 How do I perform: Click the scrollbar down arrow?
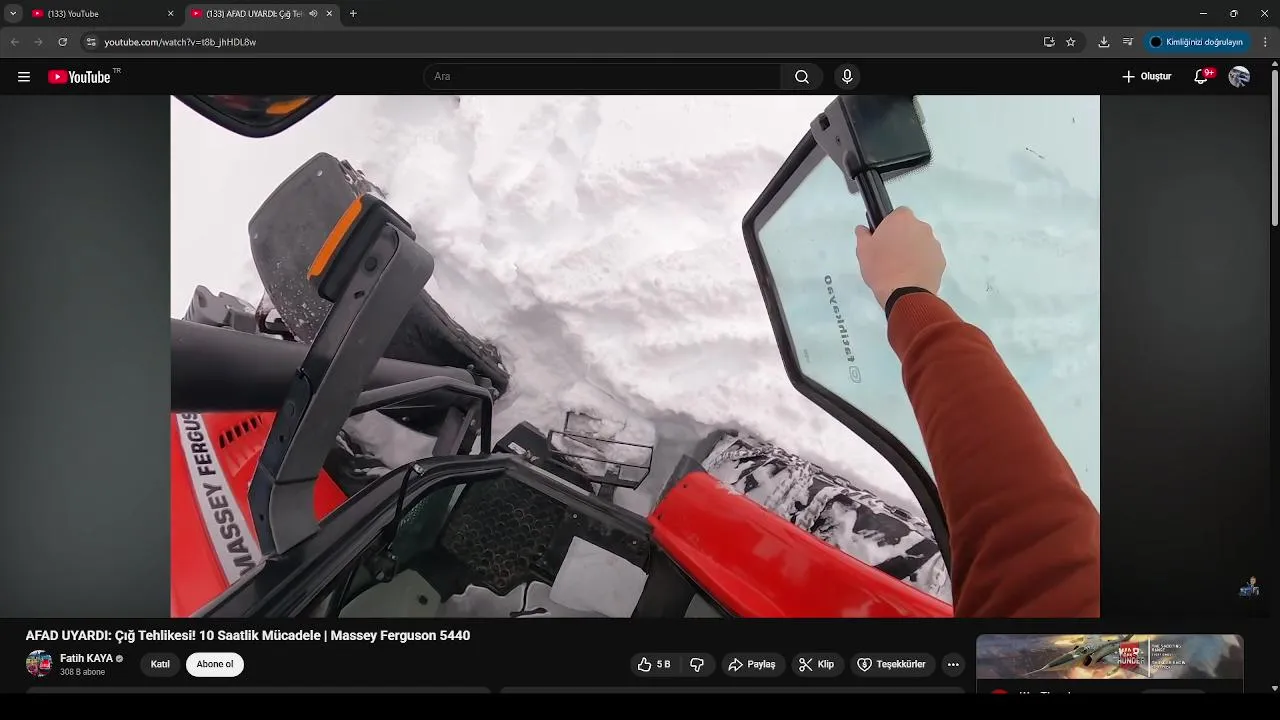click(x=1274, y=687)
